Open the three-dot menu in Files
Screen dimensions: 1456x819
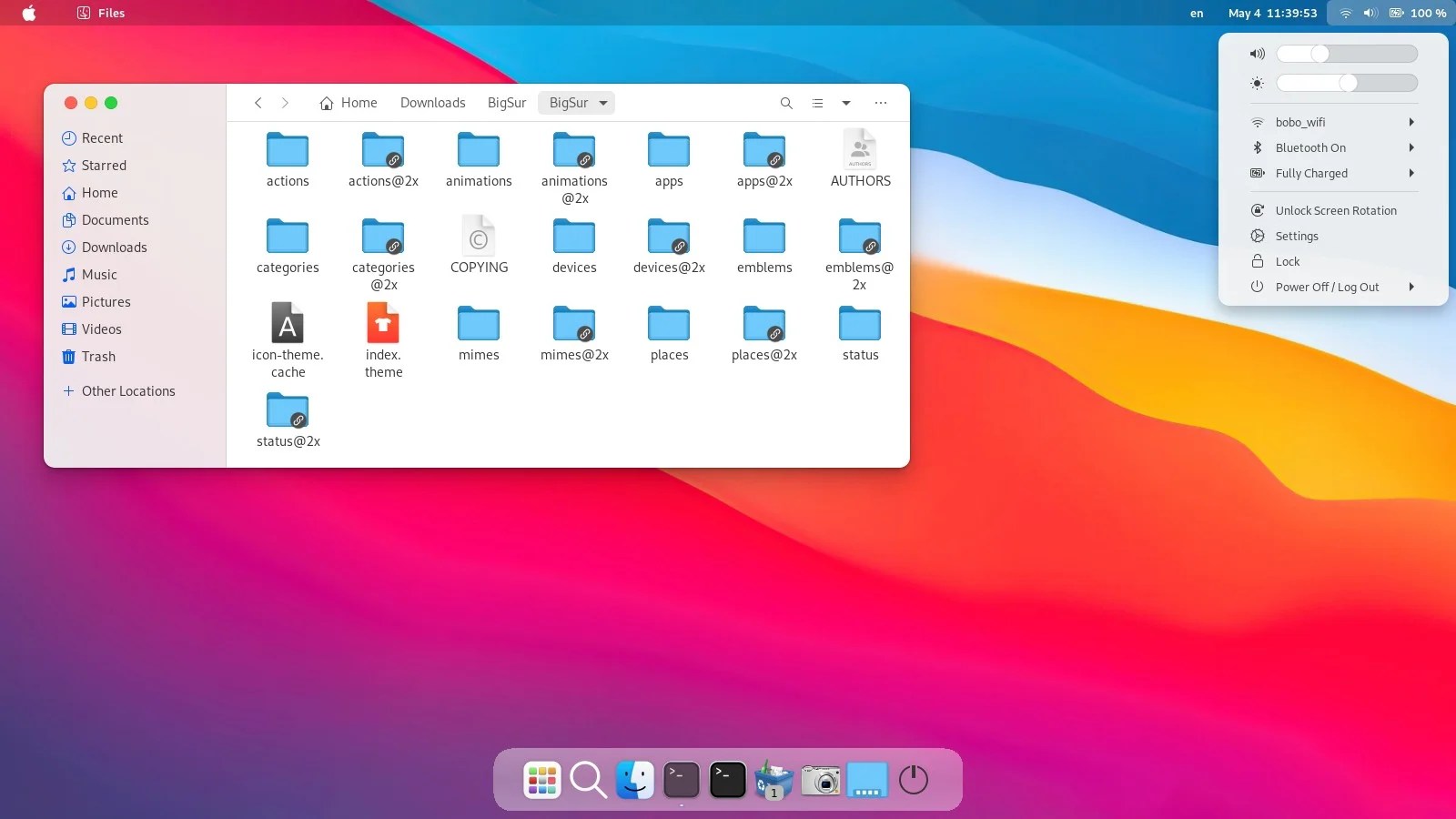click(879, 103)
